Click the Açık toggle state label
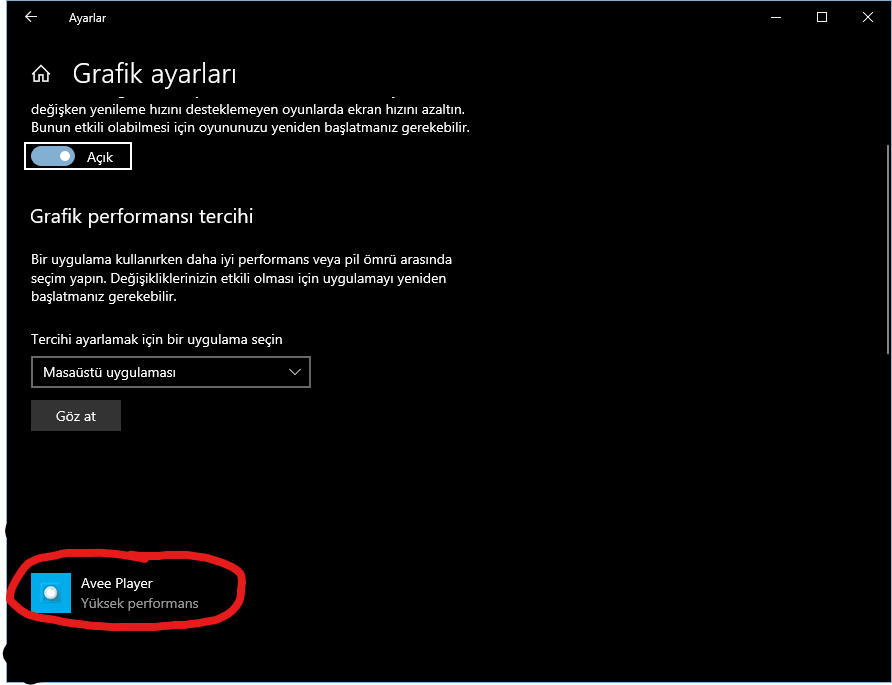 pyautogui.click(x=100, y=157)
